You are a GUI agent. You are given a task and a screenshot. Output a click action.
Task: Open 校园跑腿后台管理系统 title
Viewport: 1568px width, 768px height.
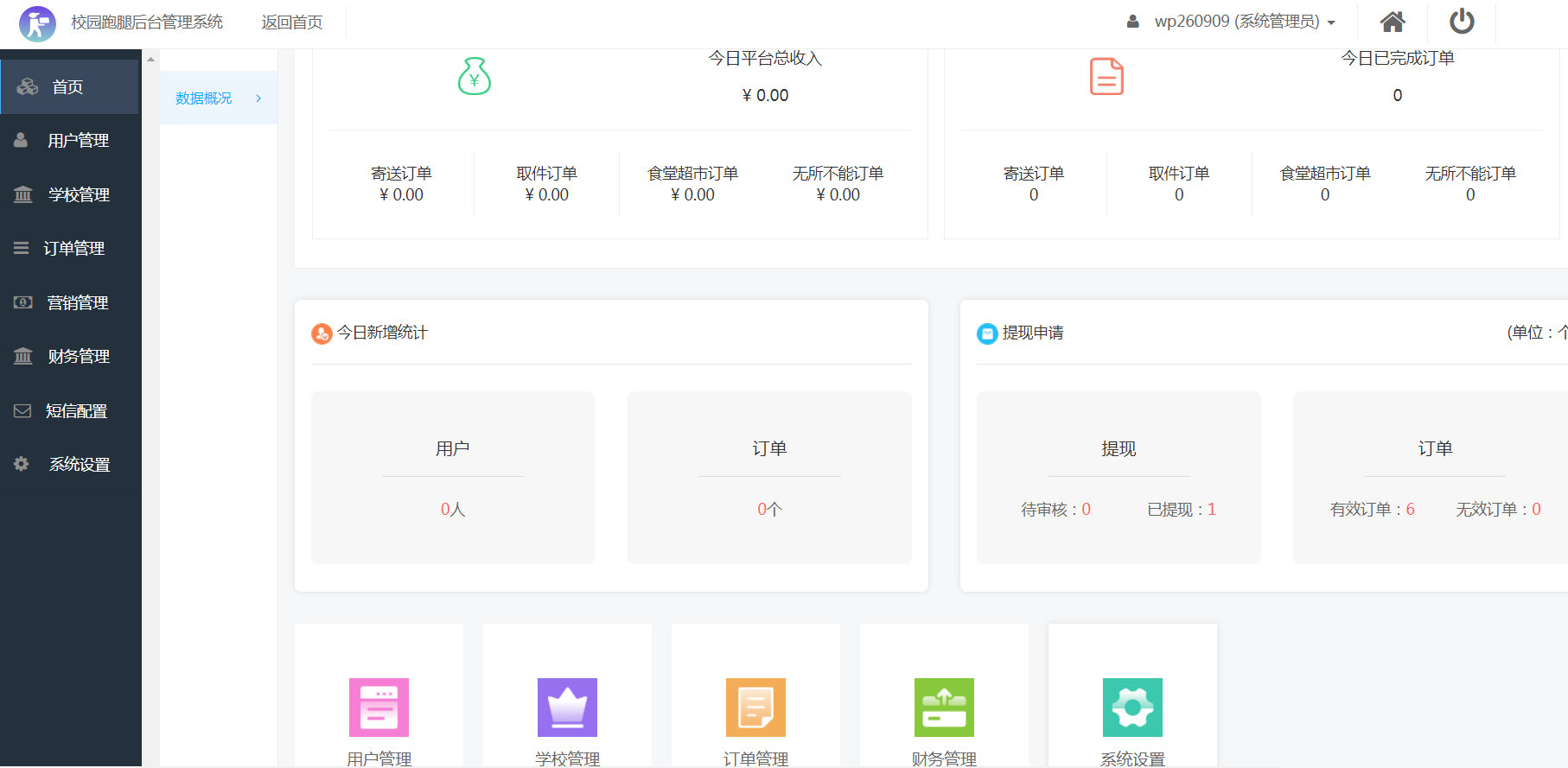[x=147, y=22]
